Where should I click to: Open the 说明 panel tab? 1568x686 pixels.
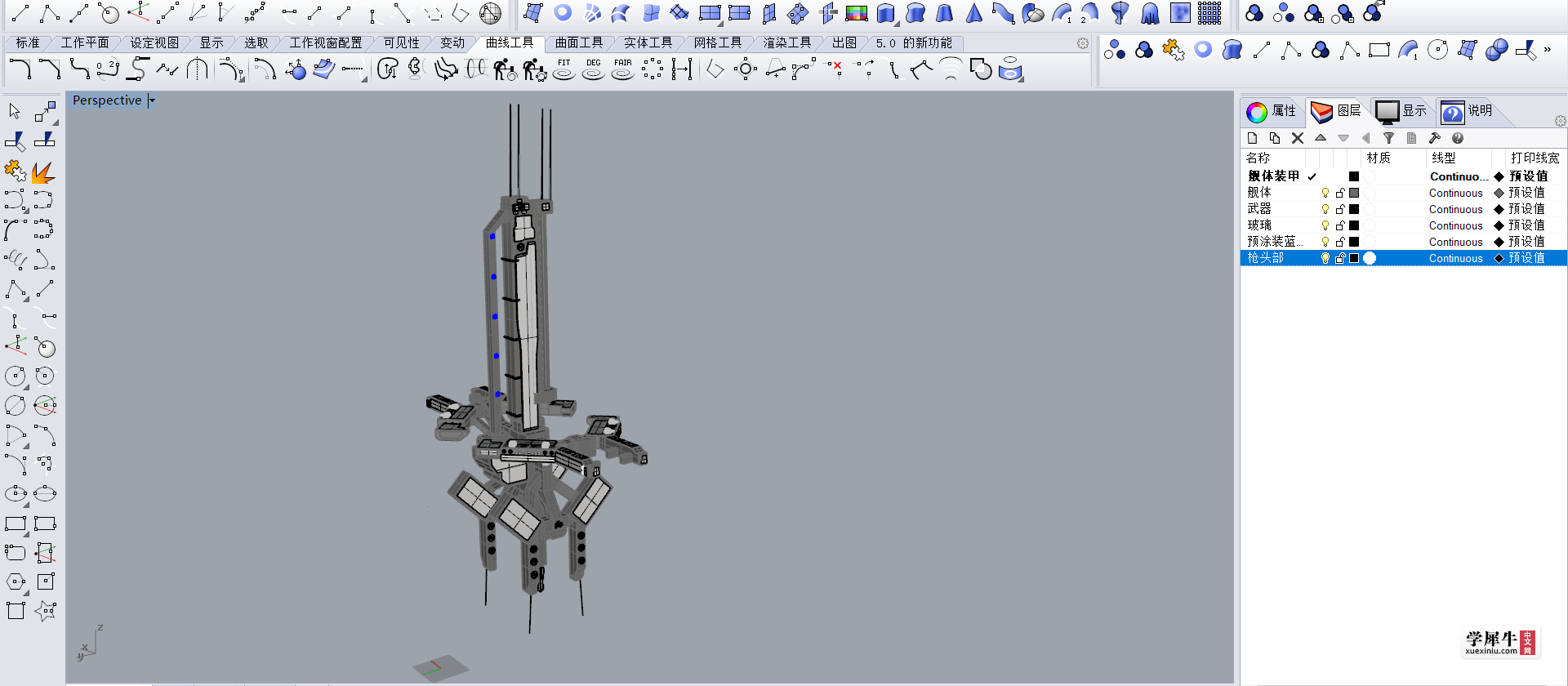[x=1467, y=111]
